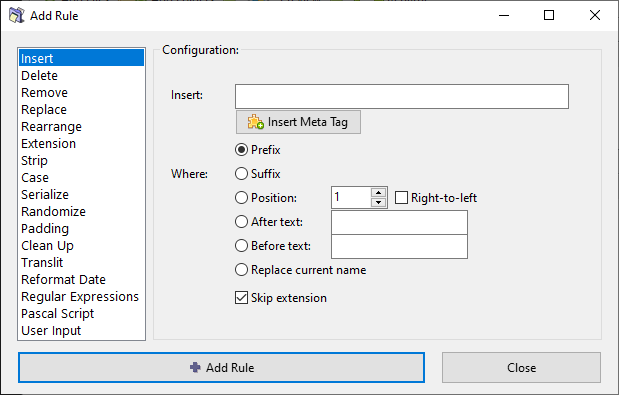Select the After text radio button
This screenshot has height=395, width=619.
click(241, 222)
